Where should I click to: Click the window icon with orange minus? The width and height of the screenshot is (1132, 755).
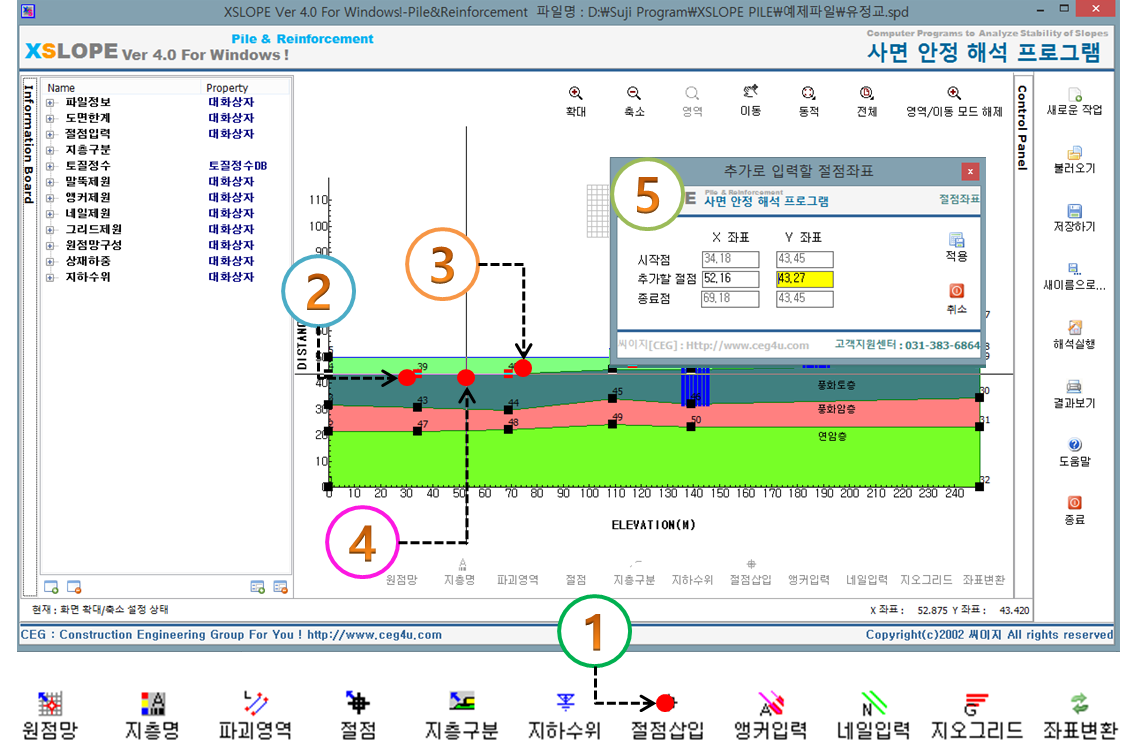[74, 587]
